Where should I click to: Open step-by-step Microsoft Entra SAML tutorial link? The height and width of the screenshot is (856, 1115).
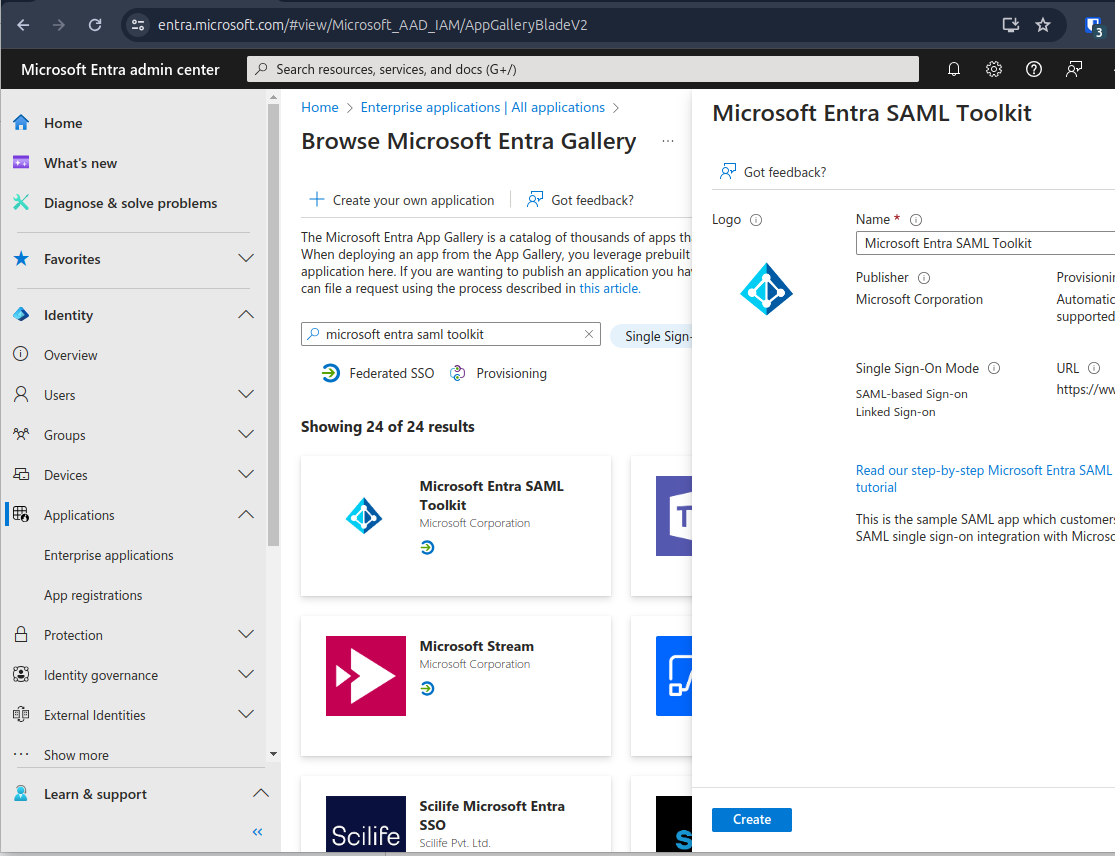click(x=984, y=478)
